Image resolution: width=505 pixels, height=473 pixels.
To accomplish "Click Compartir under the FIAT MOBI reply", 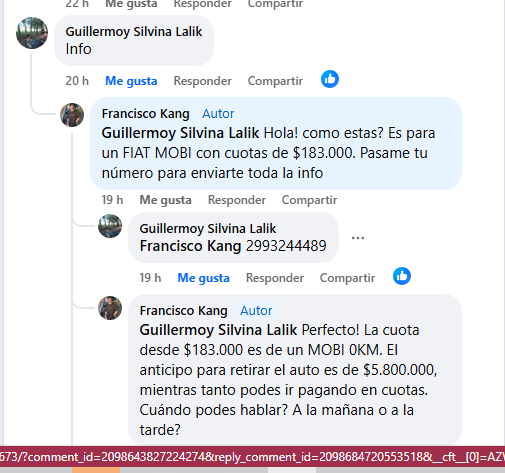I will click(309, 200).
